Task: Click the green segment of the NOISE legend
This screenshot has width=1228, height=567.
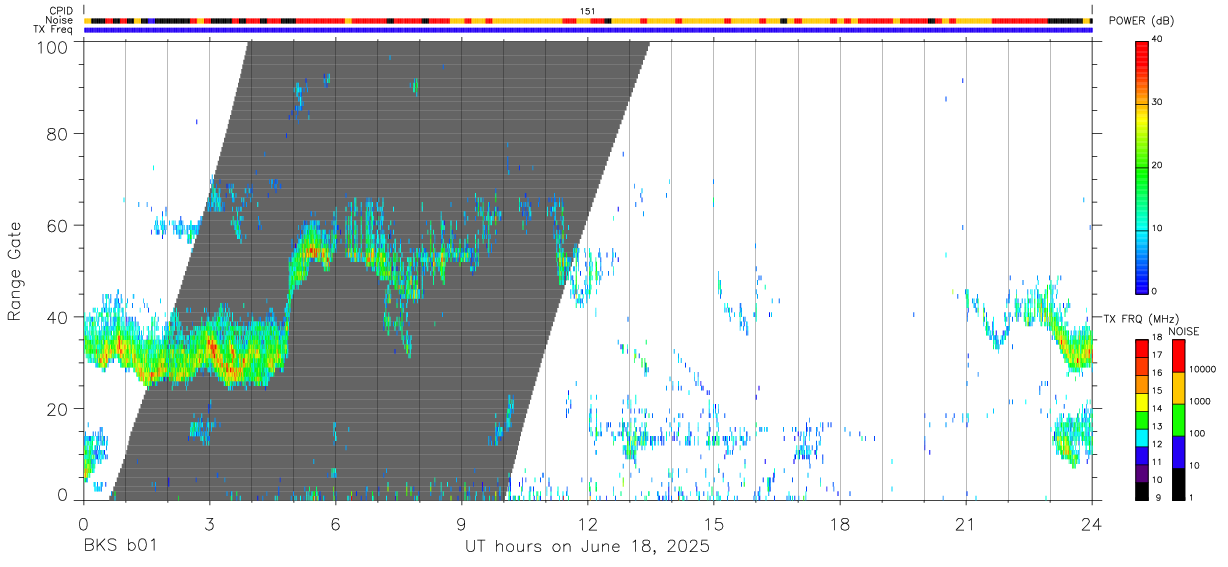Action: tap(1179, 418)
